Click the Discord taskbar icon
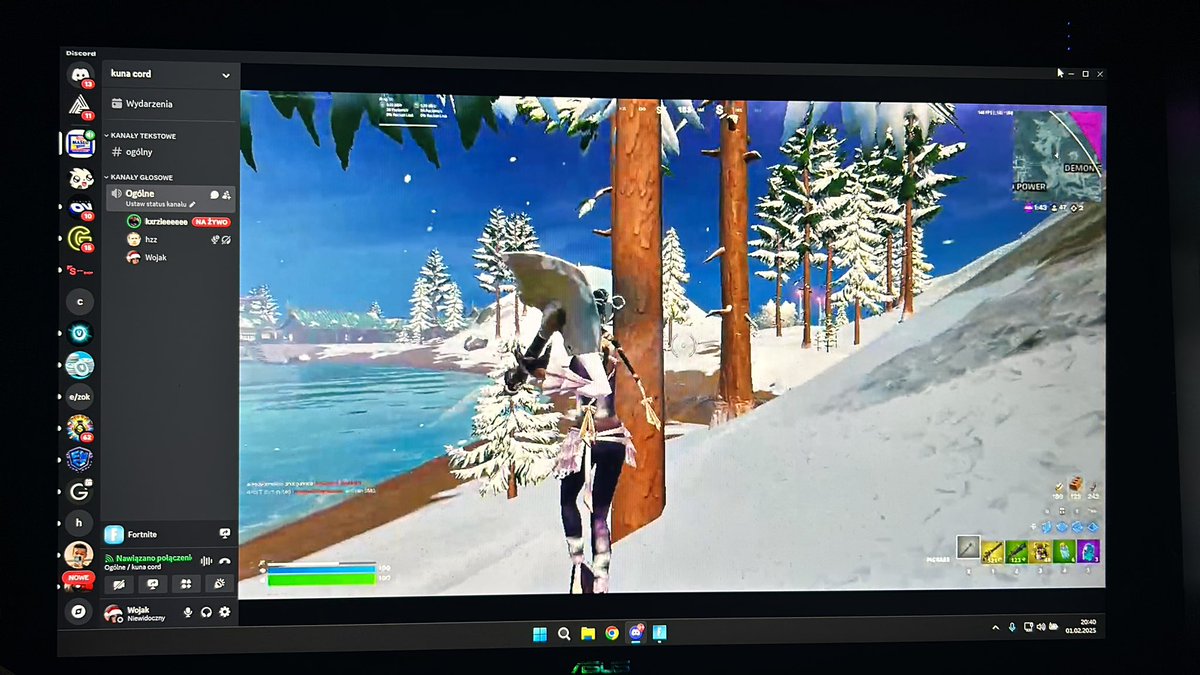The width and height of the screenshot is (1200, 675). tap(636, 633)
